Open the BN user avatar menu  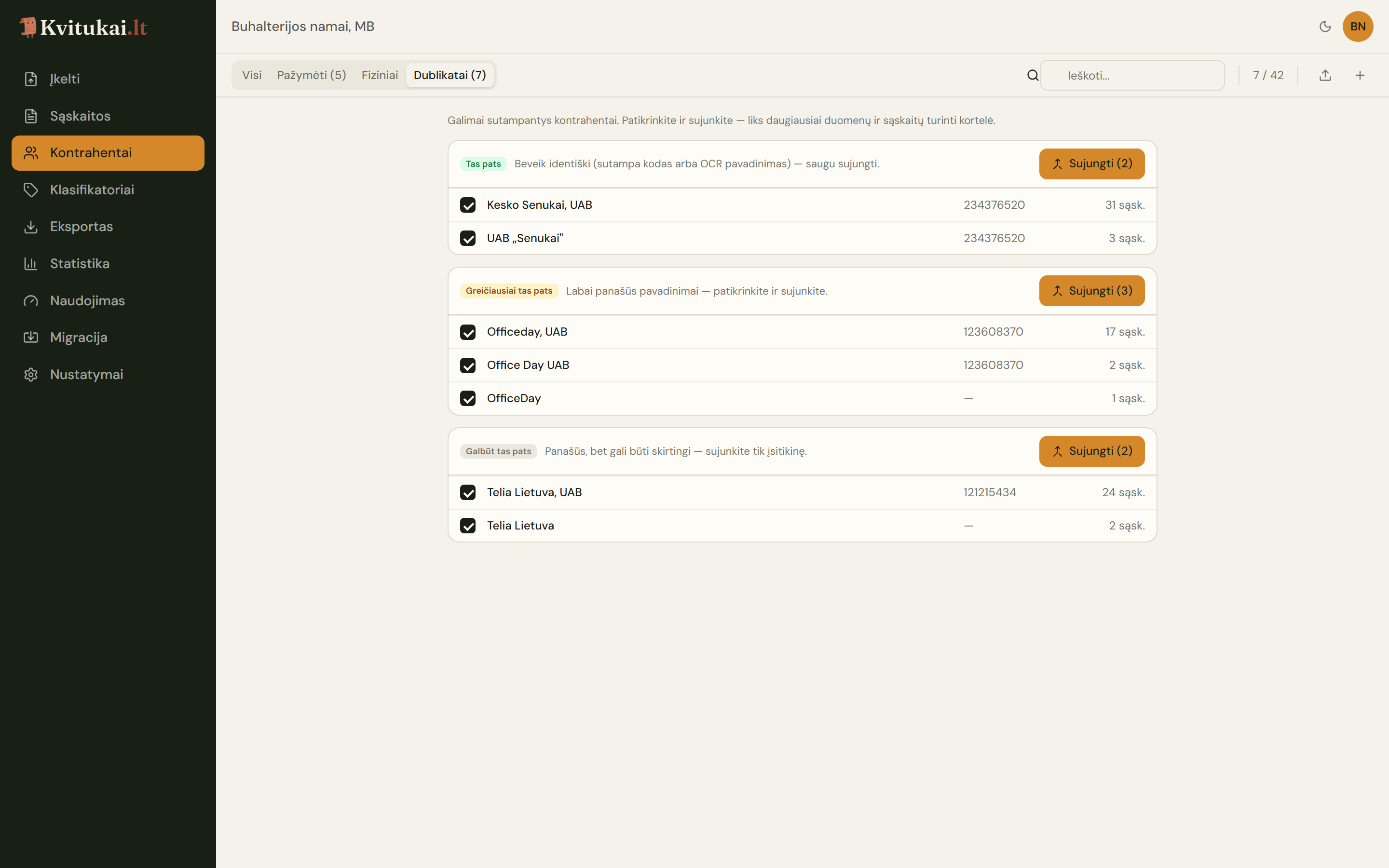click(x=1358, y=27)
